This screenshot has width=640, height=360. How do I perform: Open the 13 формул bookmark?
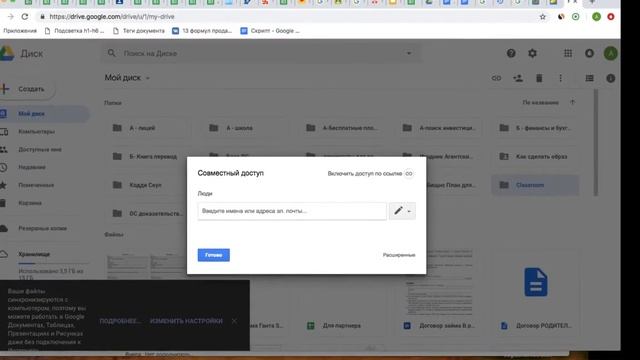[202, 31]
